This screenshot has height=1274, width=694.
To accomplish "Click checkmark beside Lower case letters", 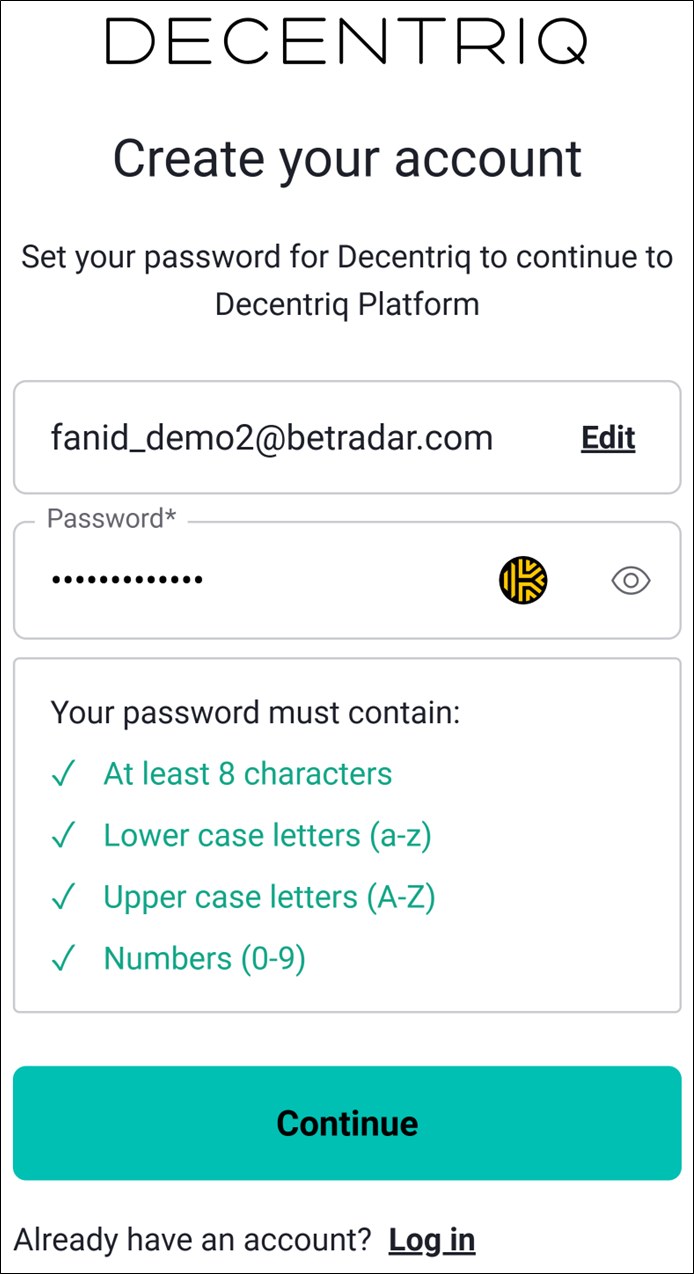I will coord(64,836).
